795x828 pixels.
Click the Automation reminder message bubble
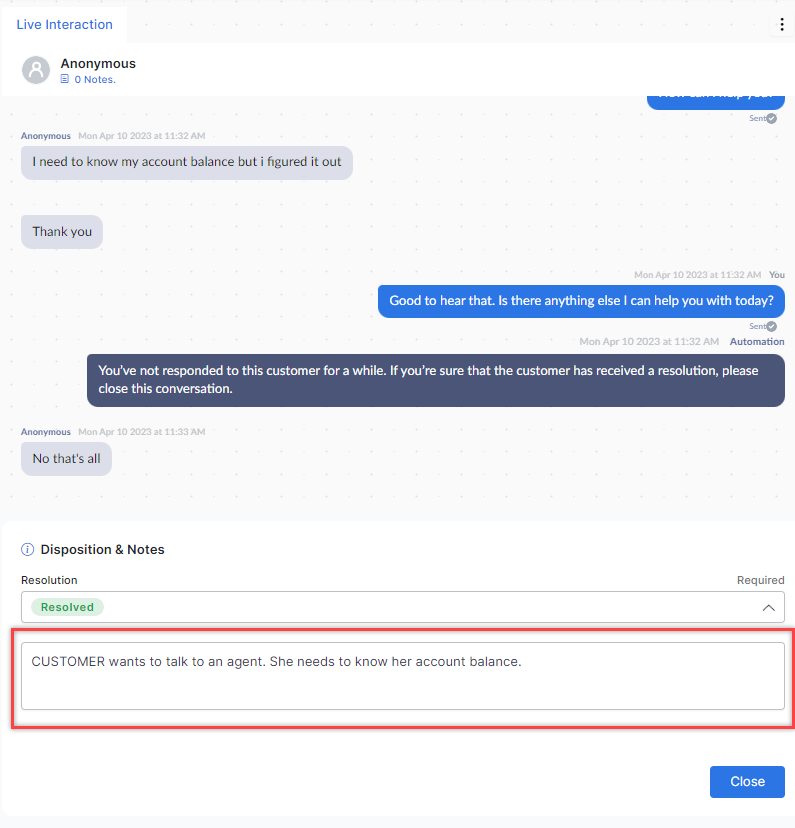click(x=436, y=380)
